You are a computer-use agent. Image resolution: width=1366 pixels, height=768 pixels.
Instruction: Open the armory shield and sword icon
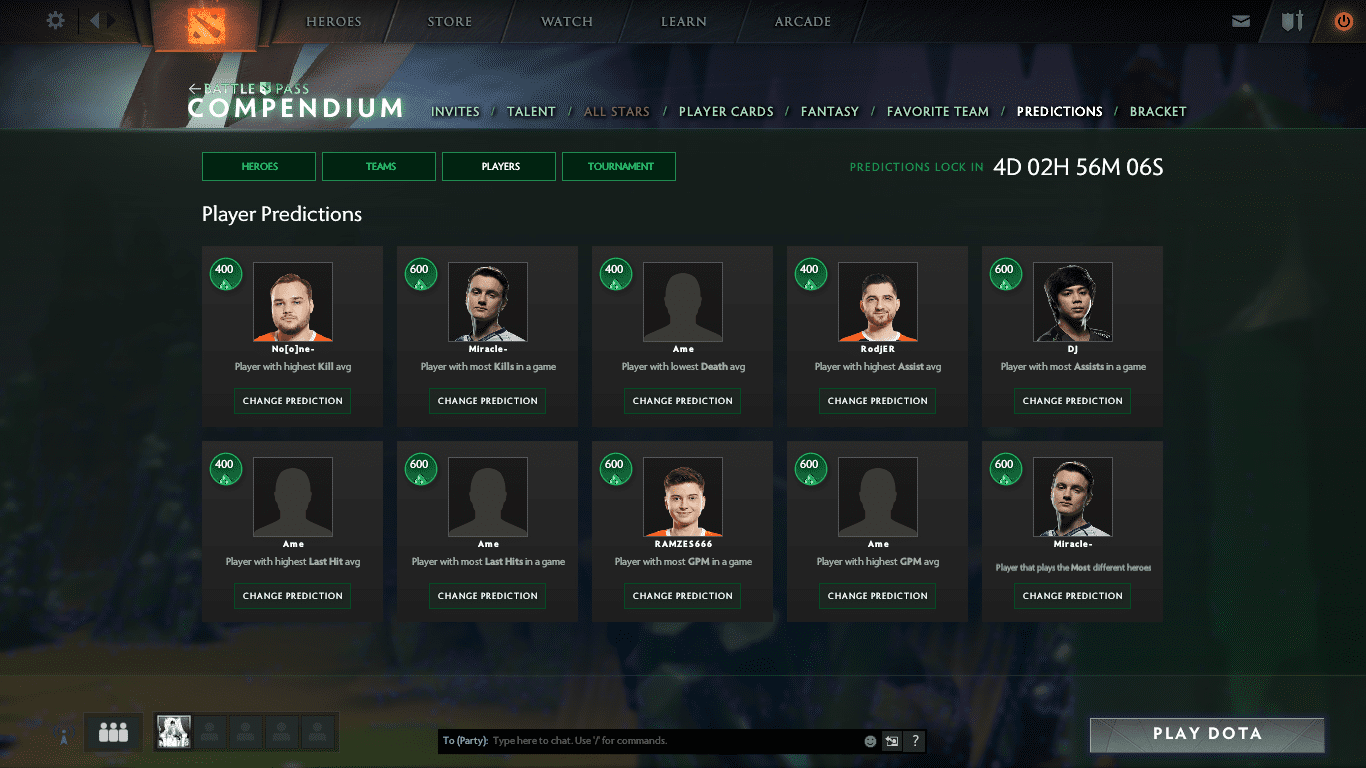tap(1292, 21)
